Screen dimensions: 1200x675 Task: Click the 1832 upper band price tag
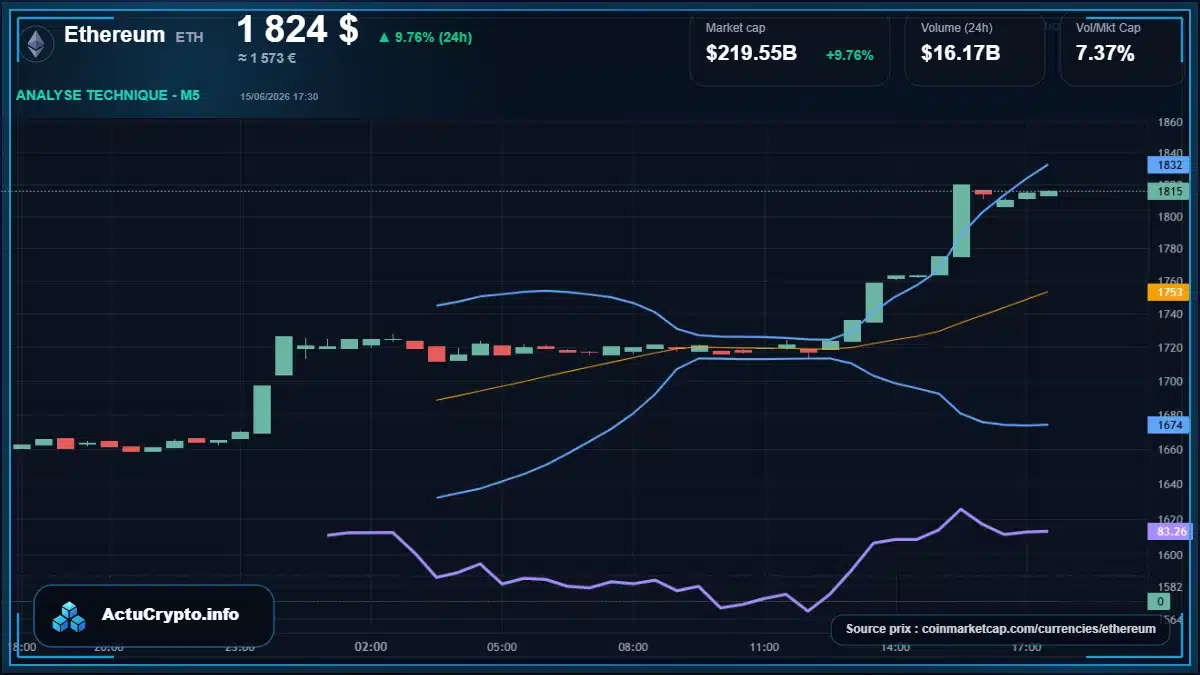1169,165
